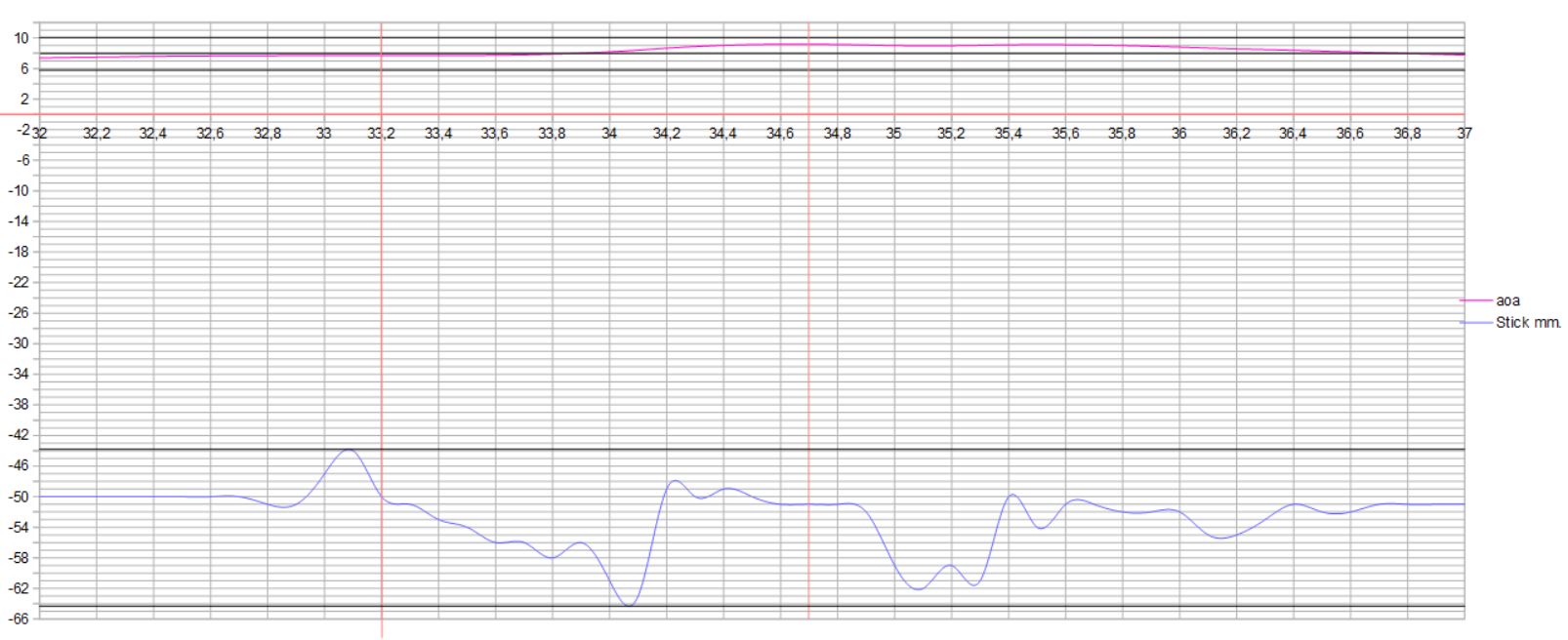
Task: Select the x-axis label 35
Action: pyautogui.click(x=894, y=134)
